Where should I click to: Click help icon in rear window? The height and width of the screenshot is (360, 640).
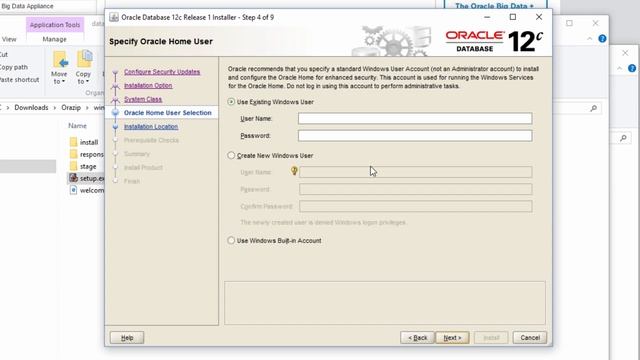coord(632,68)
